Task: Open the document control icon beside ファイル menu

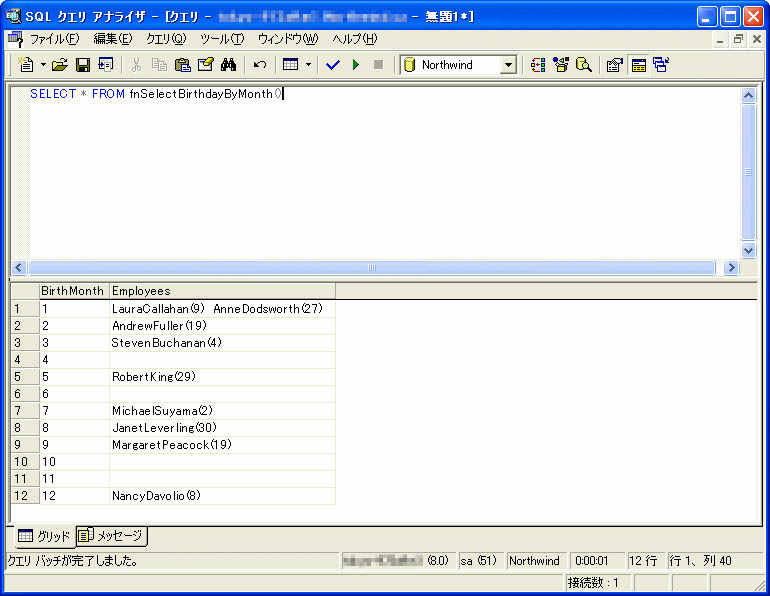Action: click(15, 39)
